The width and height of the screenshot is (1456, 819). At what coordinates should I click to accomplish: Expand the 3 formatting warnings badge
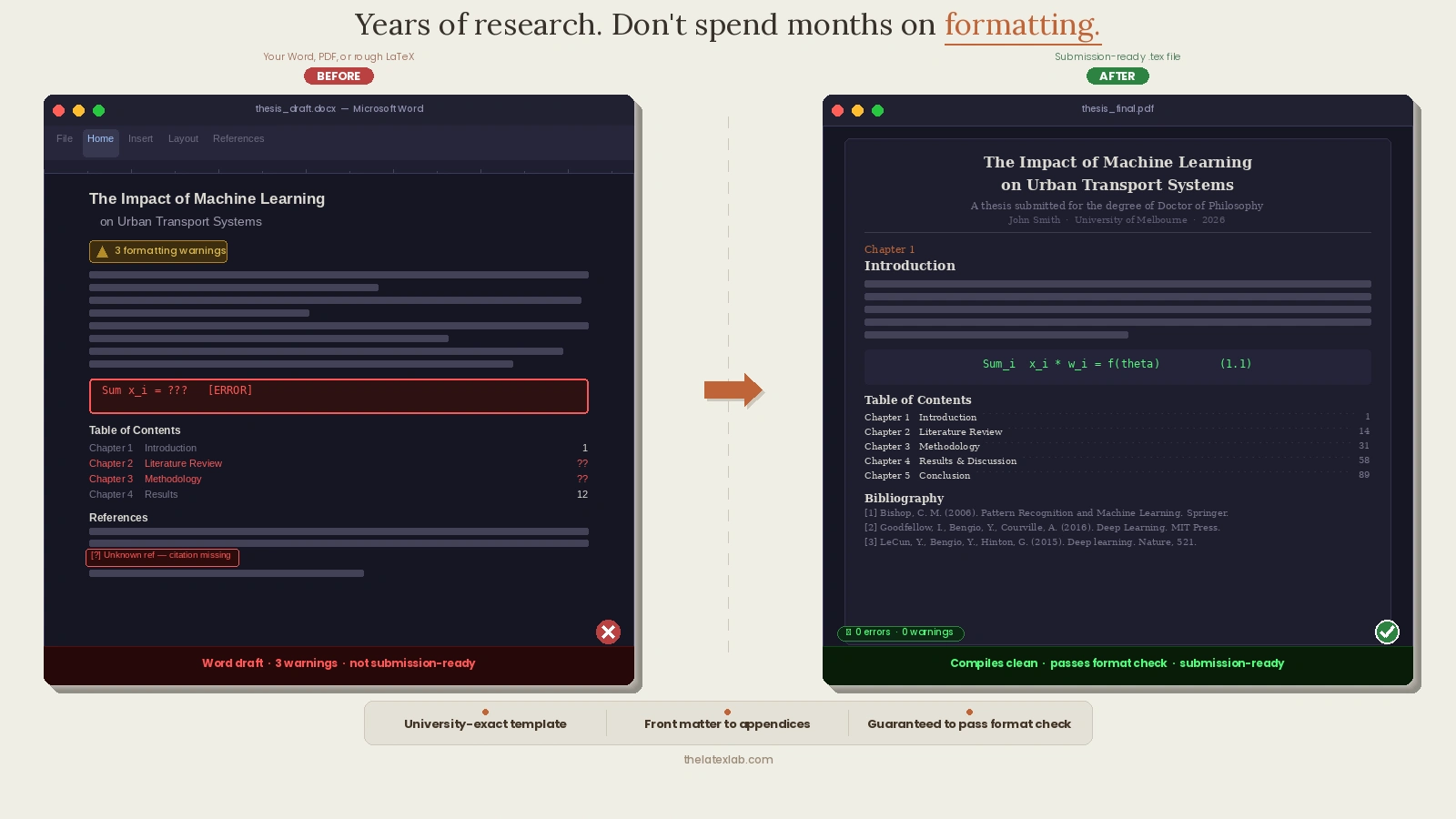point(158,251)
